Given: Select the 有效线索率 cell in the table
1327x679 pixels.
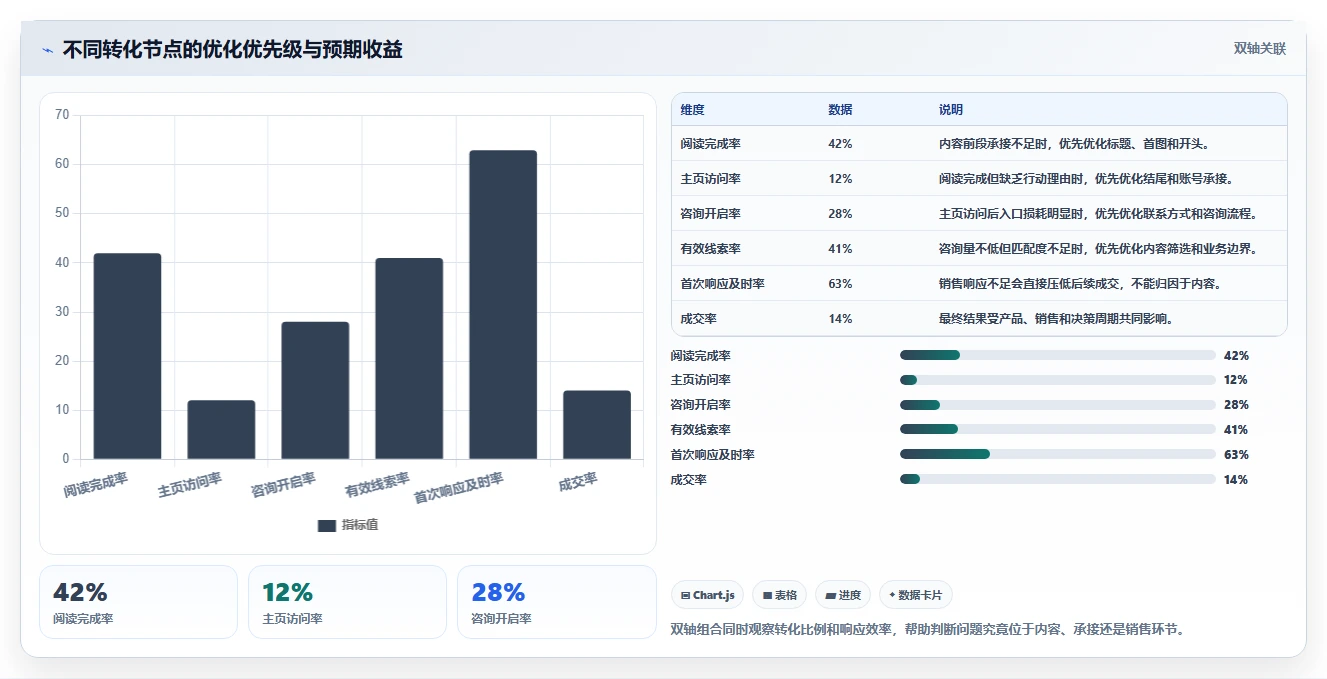Looking at the screenshot, I should point(710,249).
